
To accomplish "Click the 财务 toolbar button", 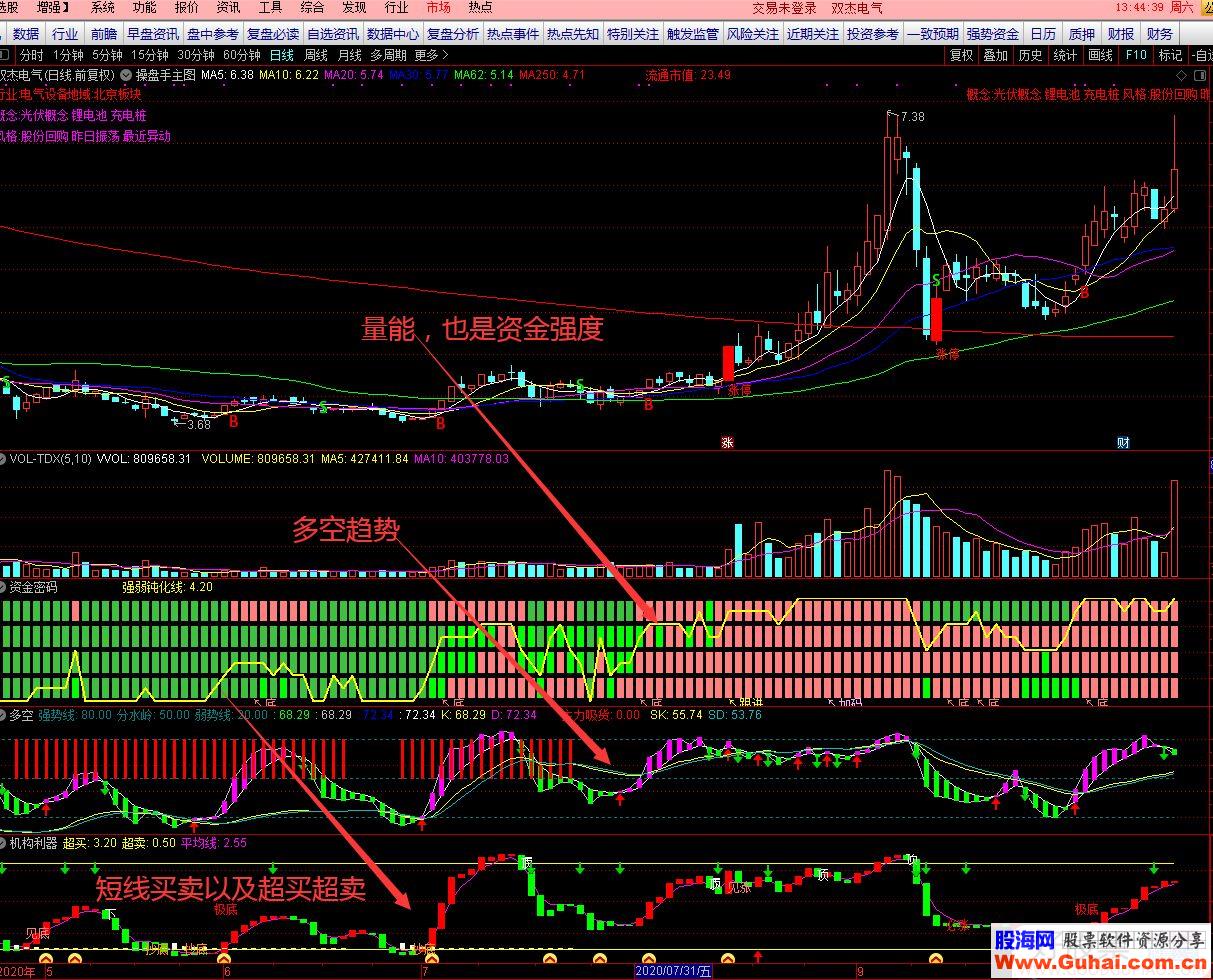I will pyautogui.click(x=1160, y=34).
